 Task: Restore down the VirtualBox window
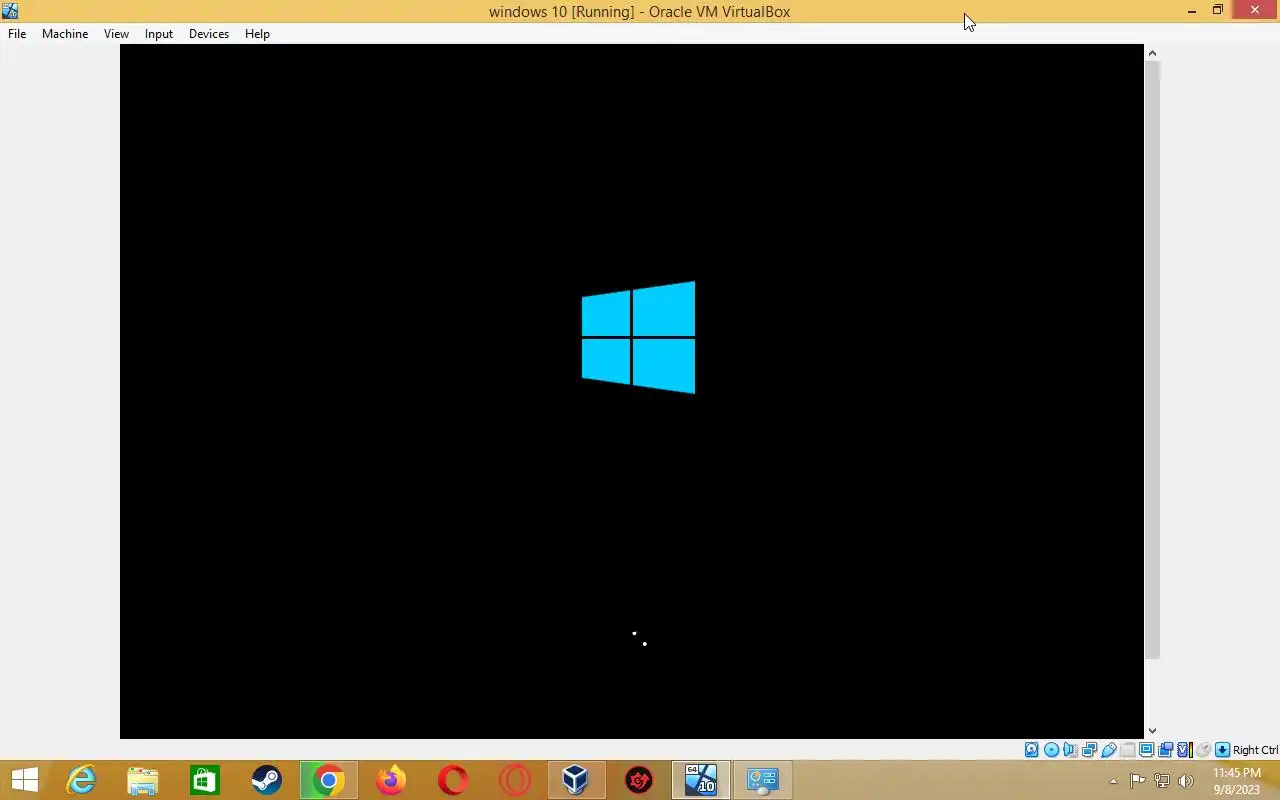coord(1218,11)
